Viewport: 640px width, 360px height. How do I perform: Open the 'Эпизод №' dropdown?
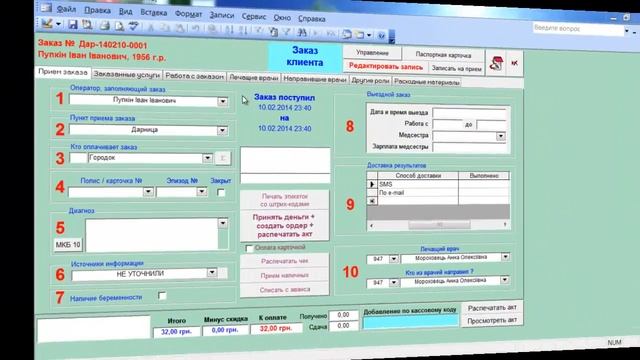click(x=202, y=191)
